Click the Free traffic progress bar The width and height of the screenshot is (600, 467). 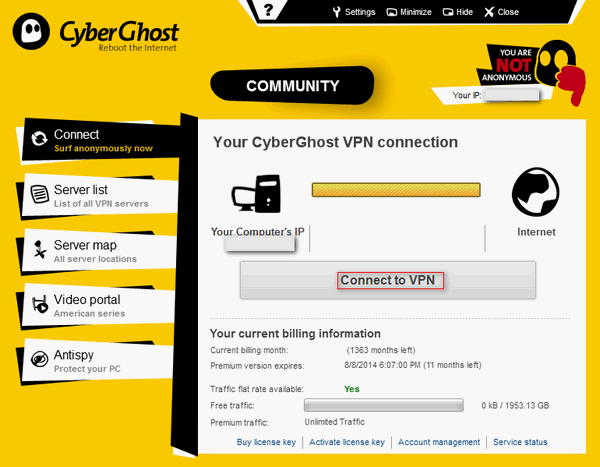click(384, 405)
